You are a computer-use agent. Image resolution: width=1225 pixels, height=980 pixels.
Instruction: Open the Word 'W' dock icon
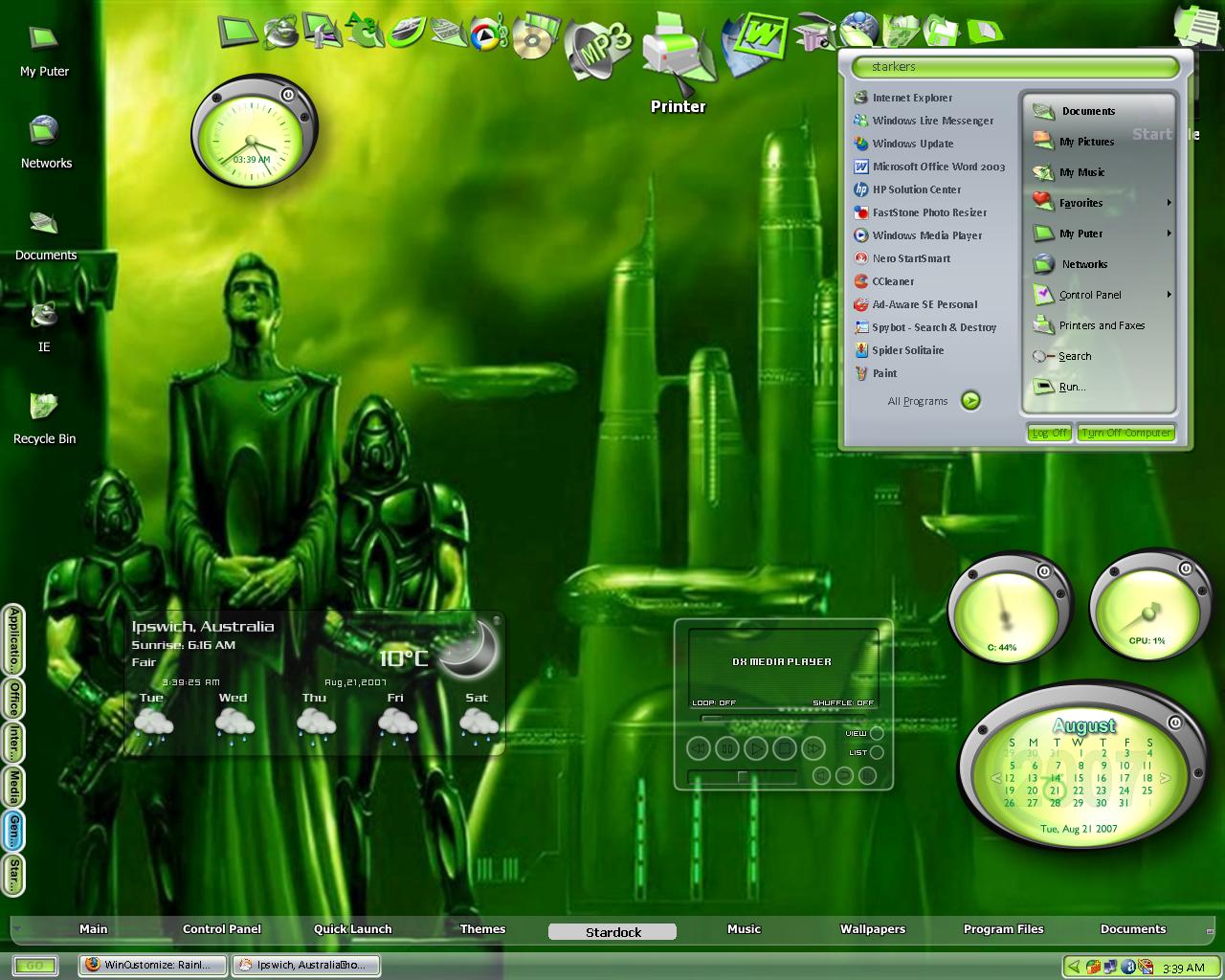click(x=754, y=45)
